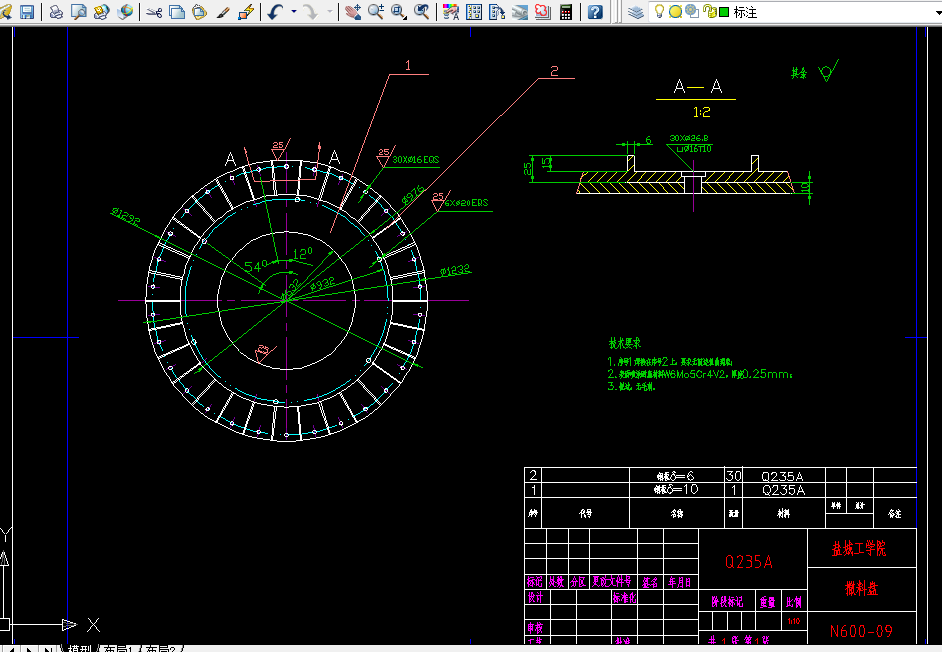
Task: Cut selection with the scissors icon
Action: click(x=154, y=12)
